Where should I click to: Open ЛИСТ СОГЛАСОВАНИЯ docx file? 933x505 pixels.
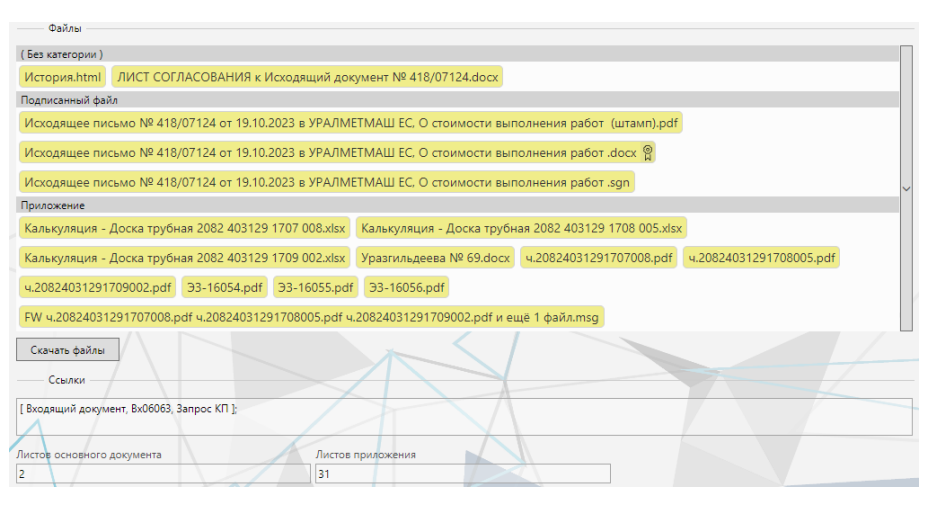[x=307, y=76]
